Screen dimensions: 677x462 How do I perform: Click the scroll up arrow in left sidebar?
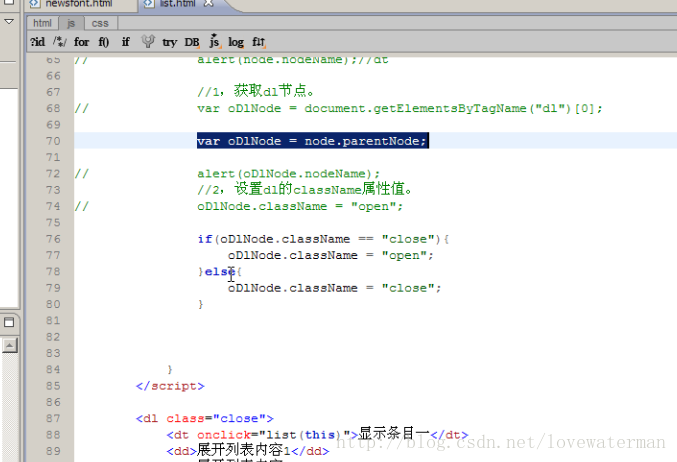[9, 345]
